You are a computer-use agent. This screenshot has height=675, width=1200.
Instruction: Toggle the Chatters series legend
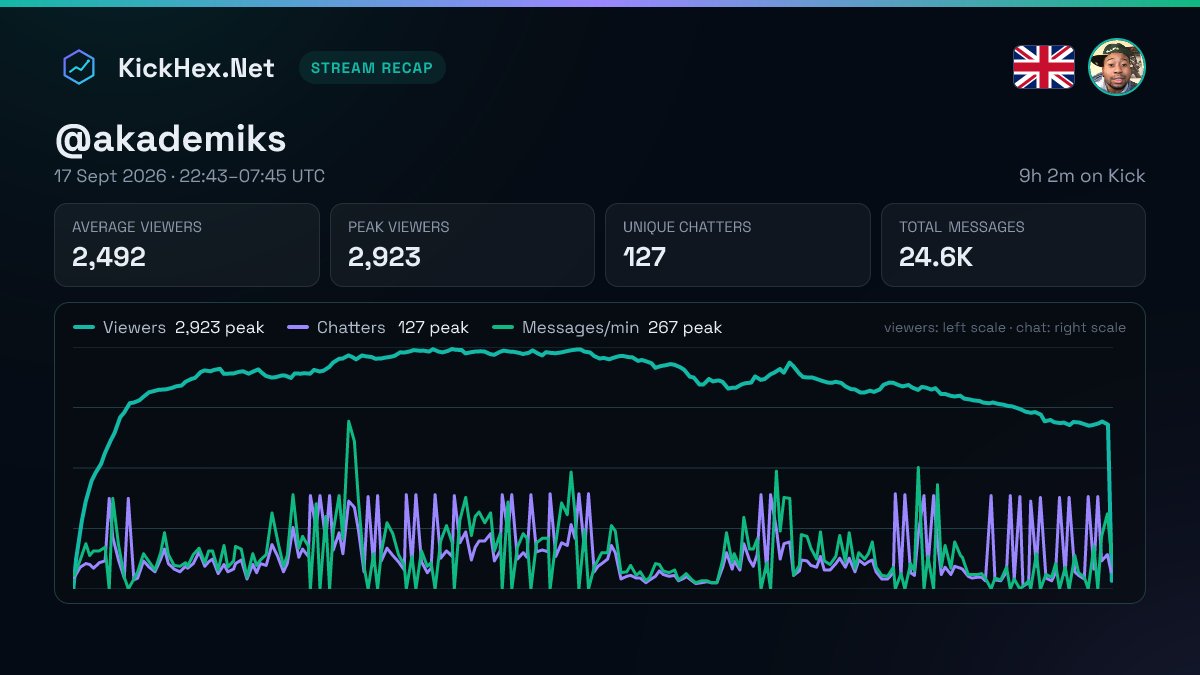point(378,327)
